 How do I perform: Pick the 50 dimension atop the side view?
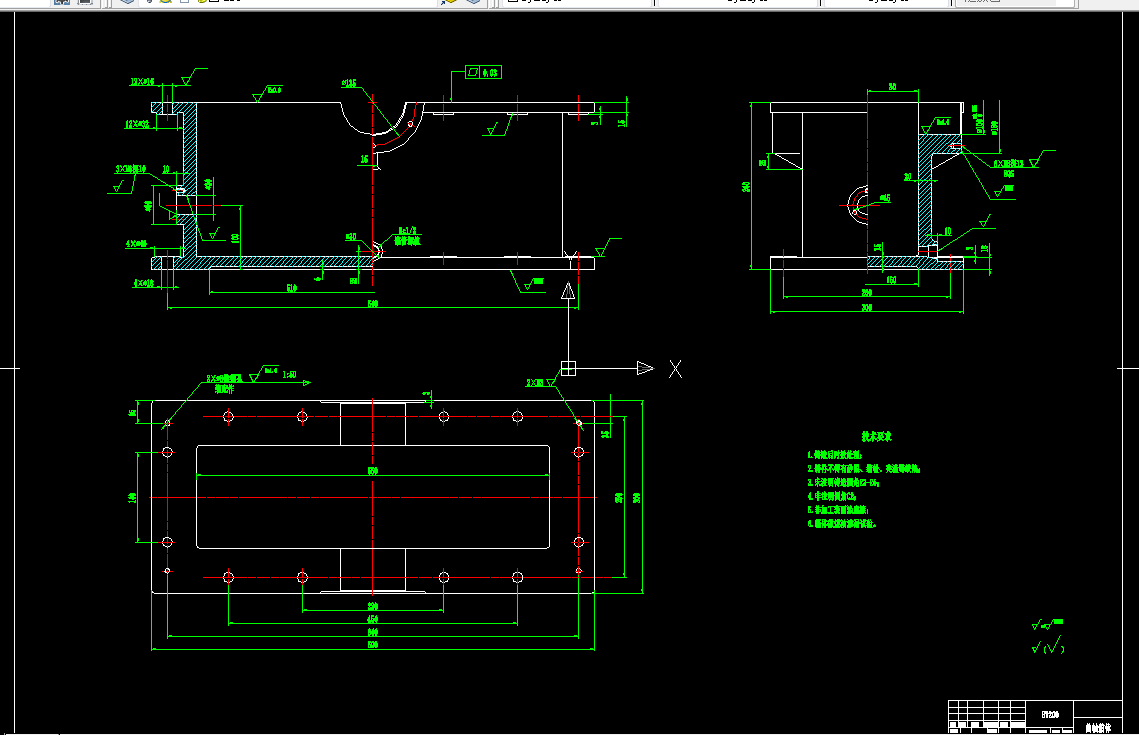coord(892,86)
